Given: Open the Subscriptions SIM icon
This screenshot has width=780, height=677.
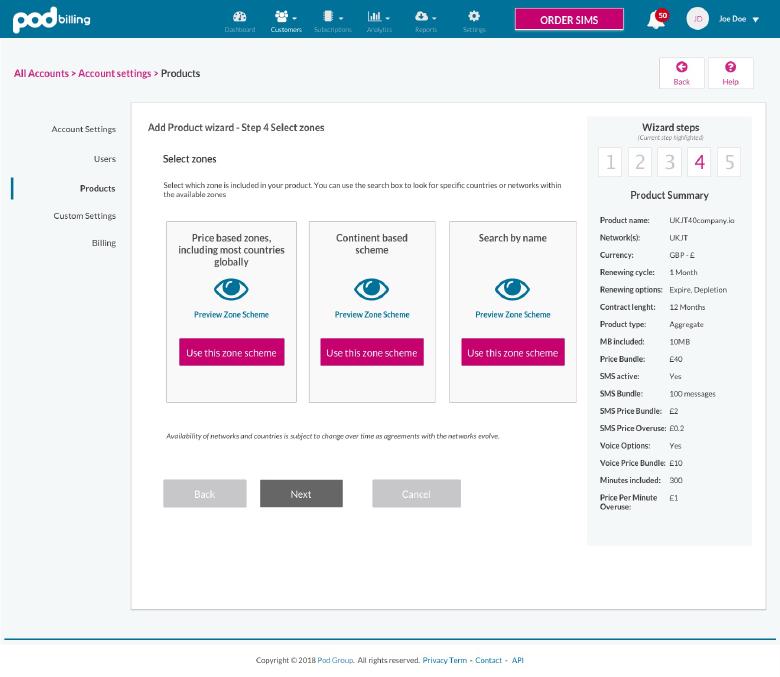Looking at the screenshot, I should pyautogui.click(x=328, y=16).
